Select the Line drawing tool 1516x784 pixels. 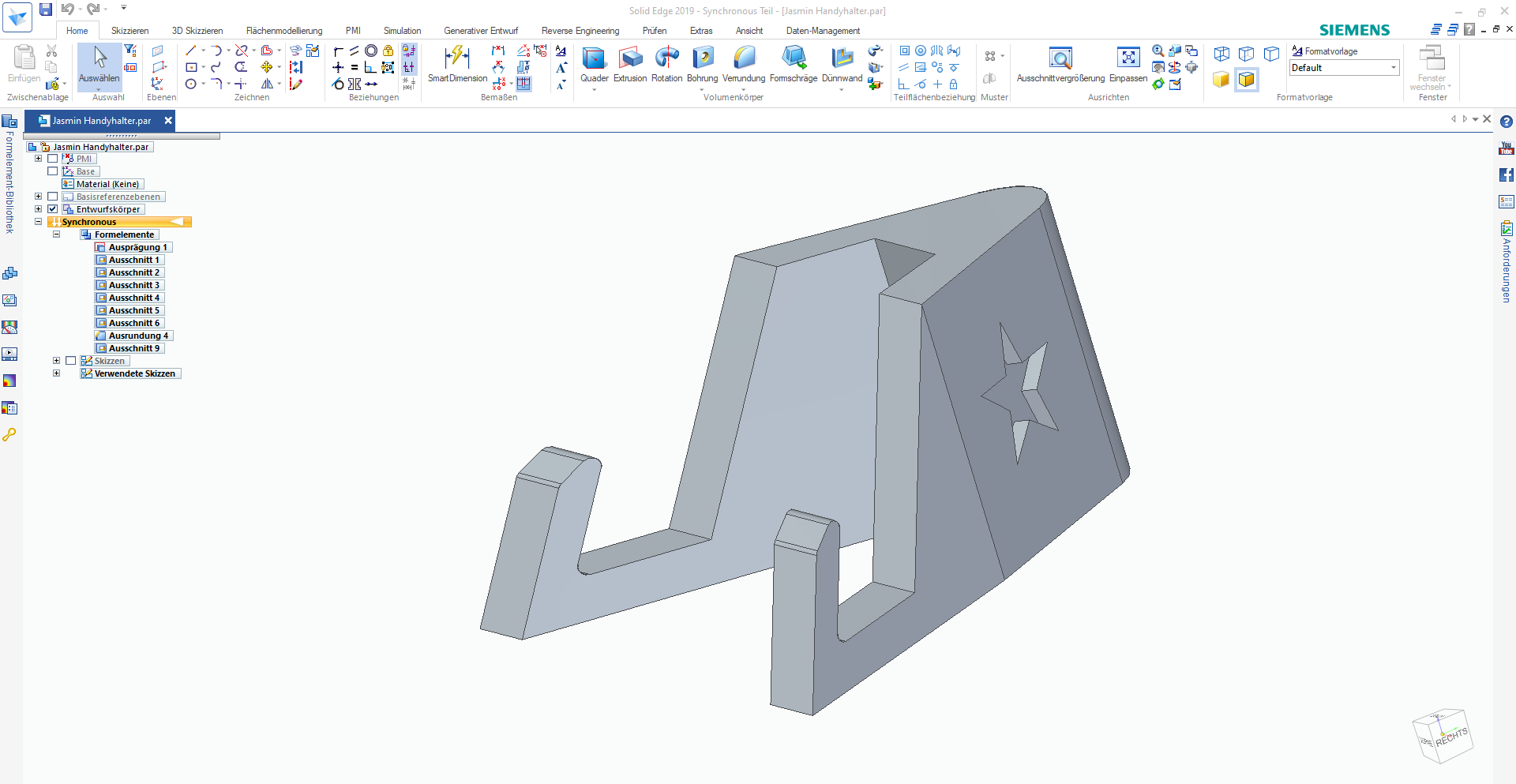point(190,51)
